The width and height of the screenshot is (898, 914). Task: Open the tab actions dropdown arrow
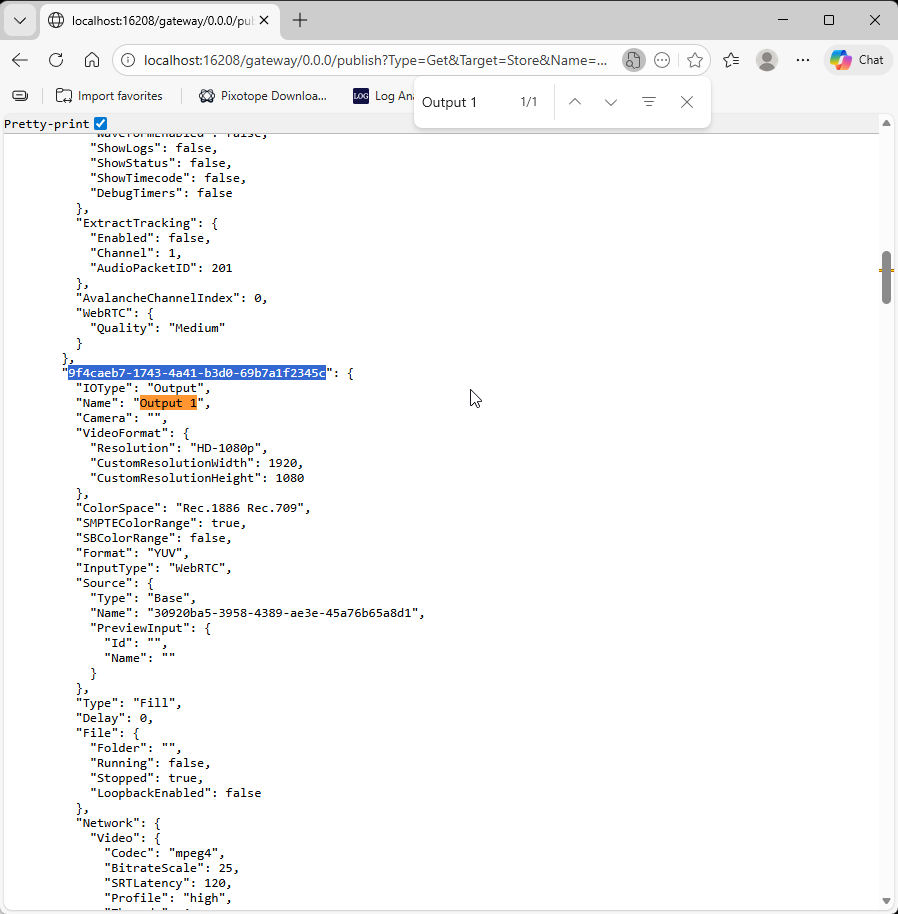pos(20,20)
